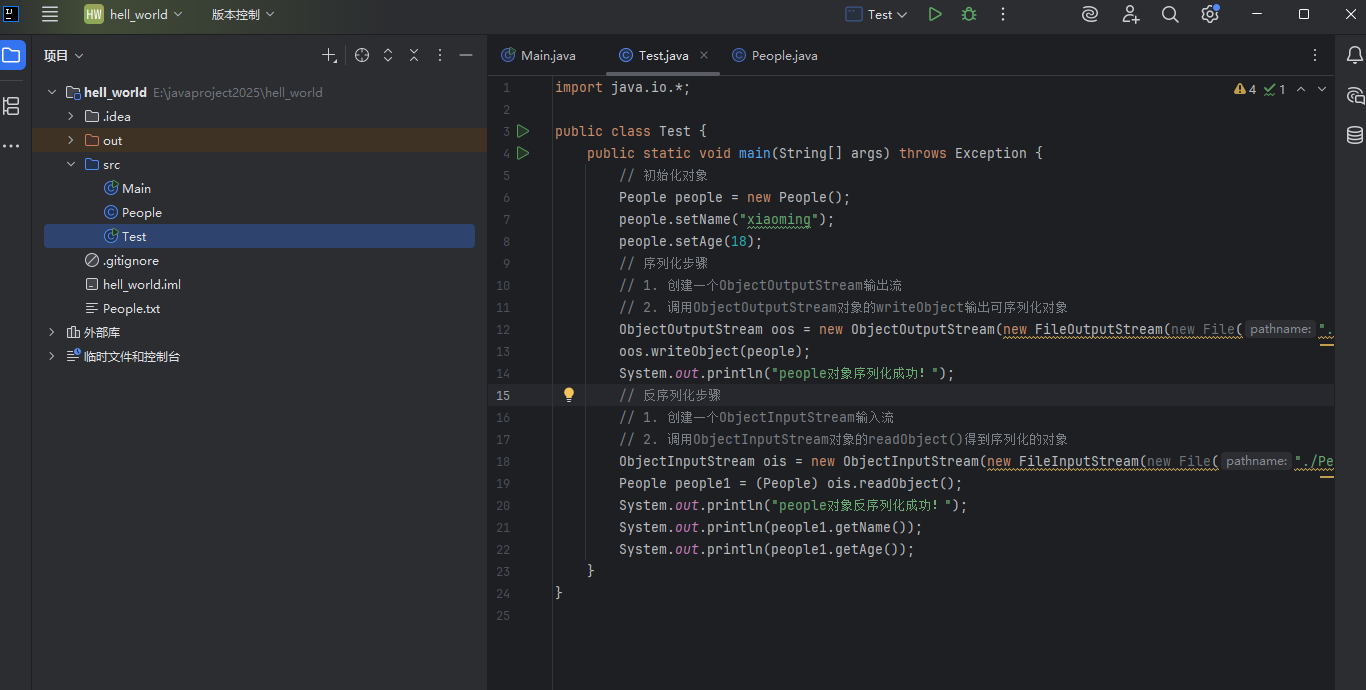Screen dimensions: 1366x690
Task: Toggle the Project tool window folder icon
Action: [12, 55]
